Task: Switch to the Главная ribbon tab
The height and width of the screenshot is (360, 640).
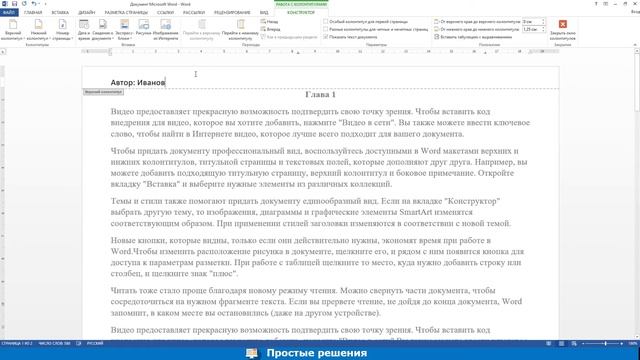Action: pyautogui.click(x=33, y=13)
